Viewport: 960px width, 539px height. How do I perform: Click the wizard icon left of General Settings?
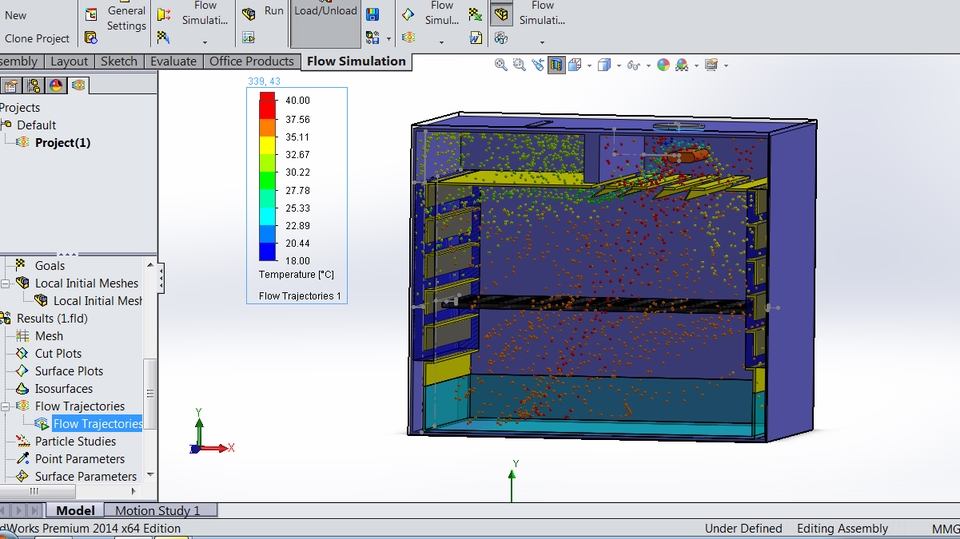[91, 14]
